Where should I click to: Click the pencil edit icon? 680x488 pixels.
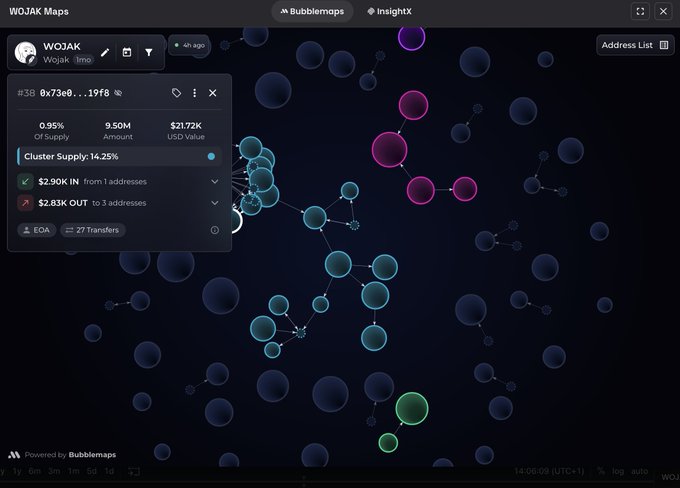click(x=105, y=52)
